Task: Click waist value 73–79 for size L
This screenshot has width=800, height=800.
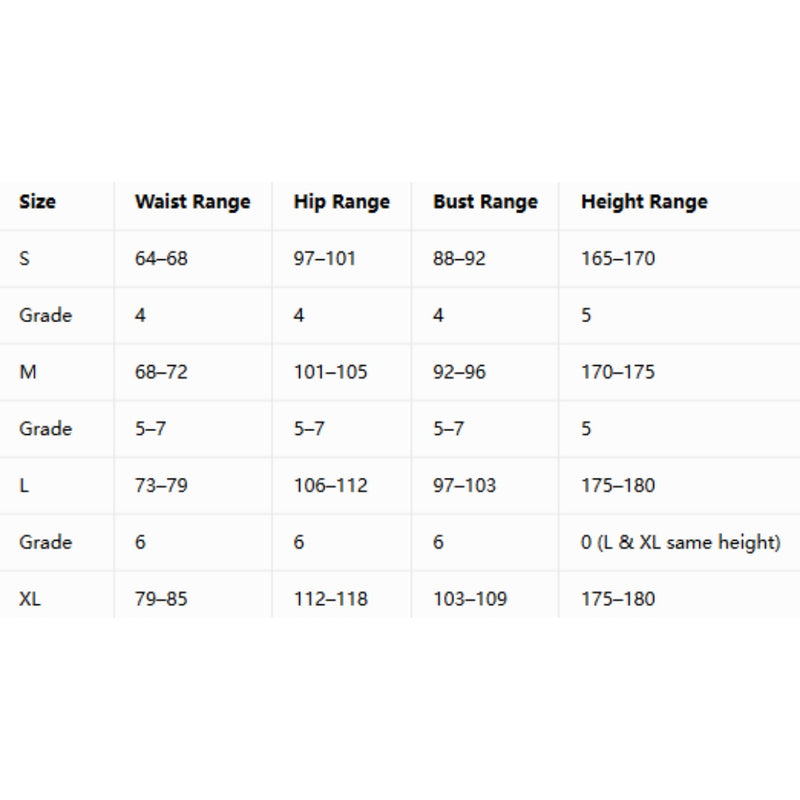Action: 161,485
